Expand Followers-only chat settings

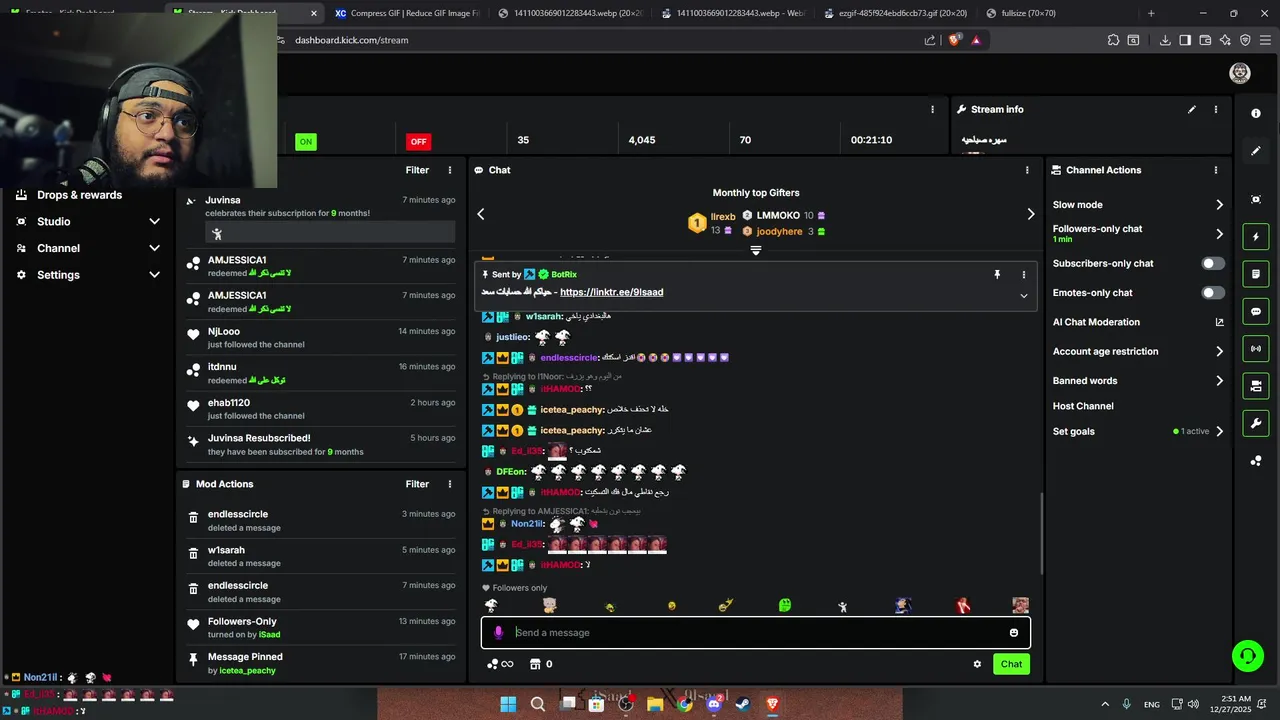coord(1219,234)
